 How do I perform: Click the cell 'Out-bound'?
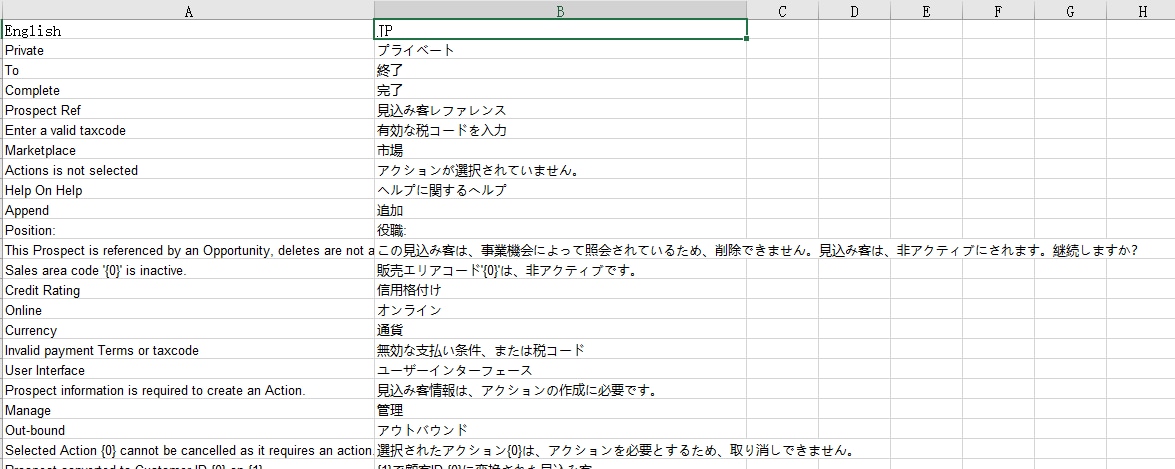tap(188, 430)
